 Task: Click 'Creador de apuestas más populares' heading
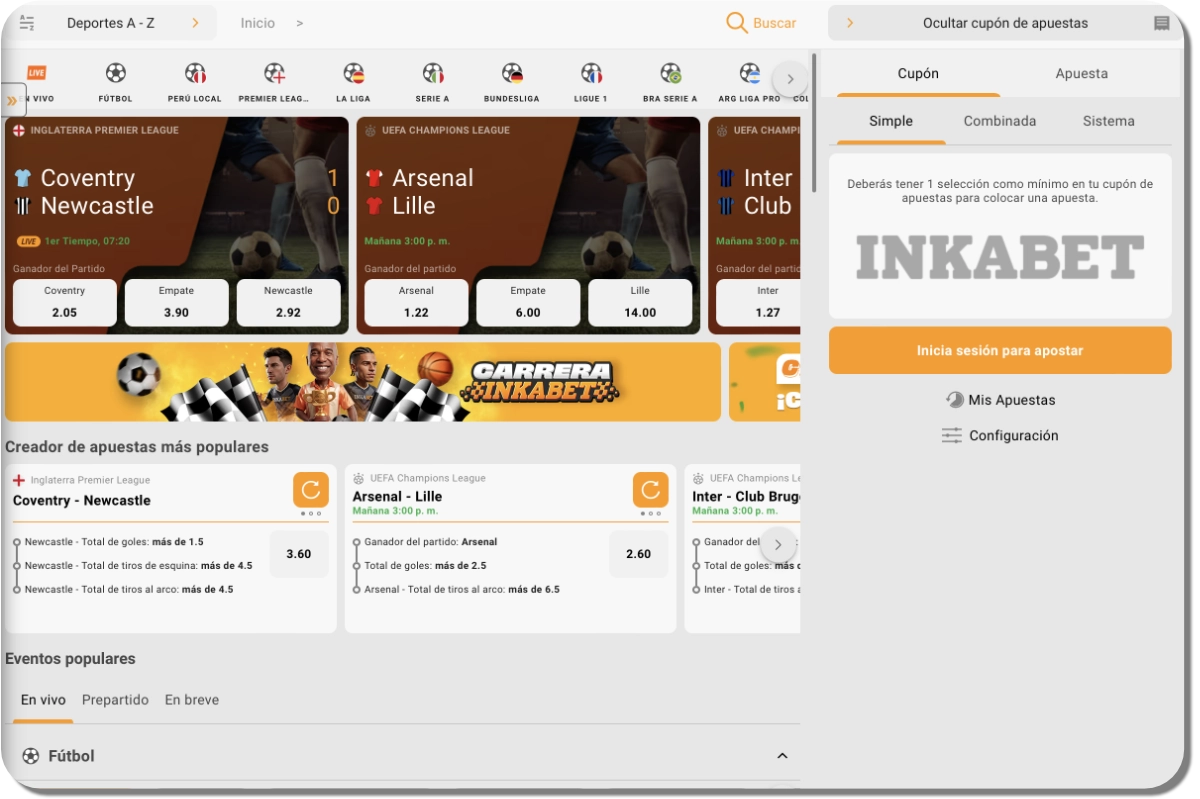click(137, 447)
